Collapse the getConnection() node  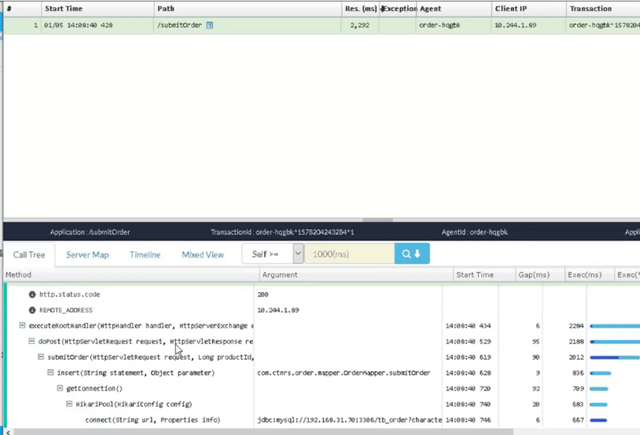(60, 388)
